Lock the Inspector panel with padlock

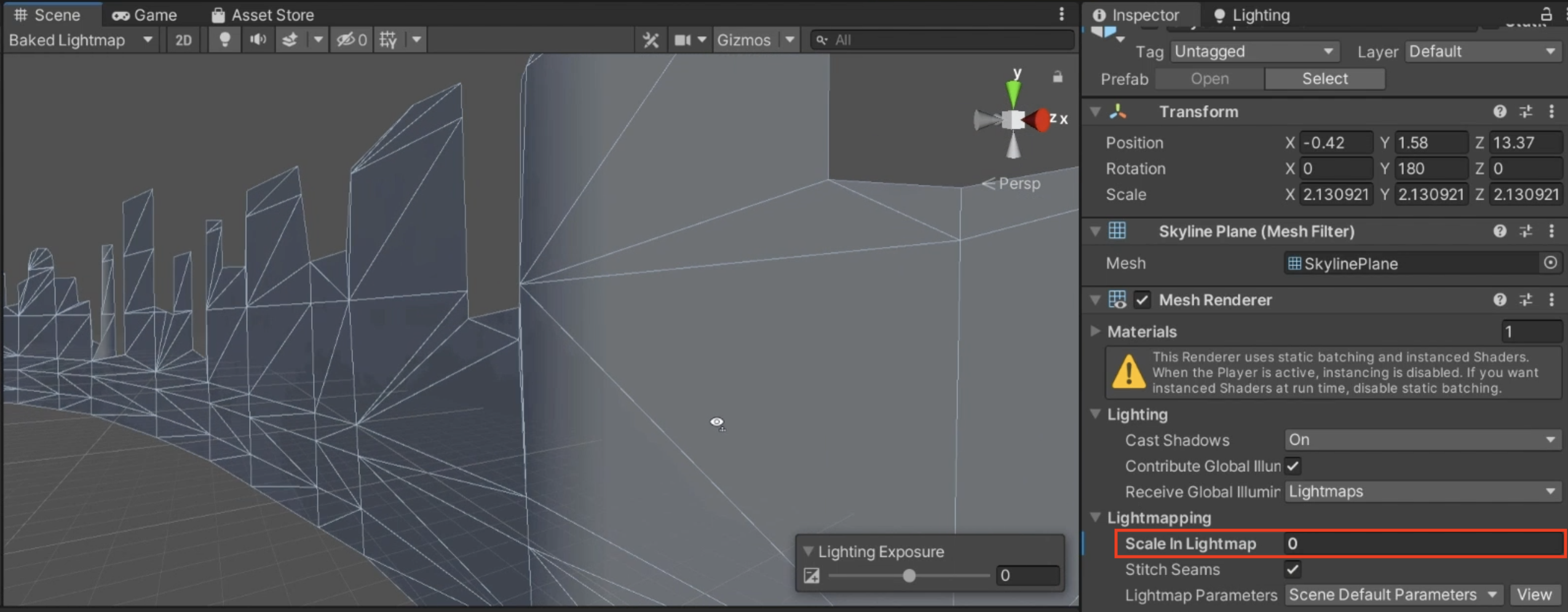(x=1546, y=14)
